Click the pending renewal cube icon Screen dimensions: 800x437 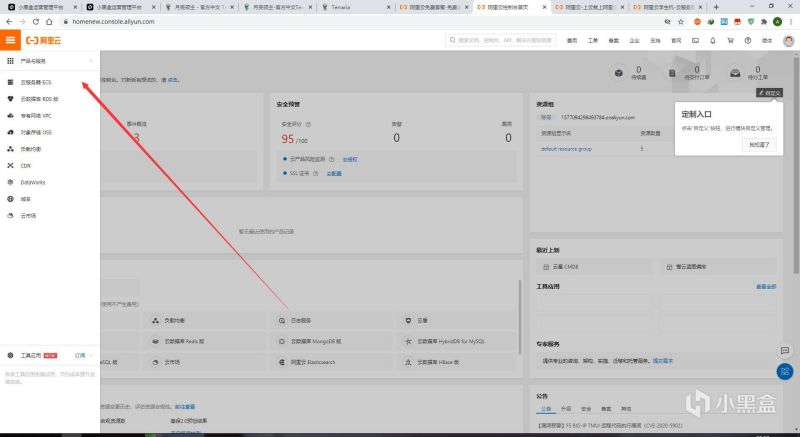pos(618,73)
